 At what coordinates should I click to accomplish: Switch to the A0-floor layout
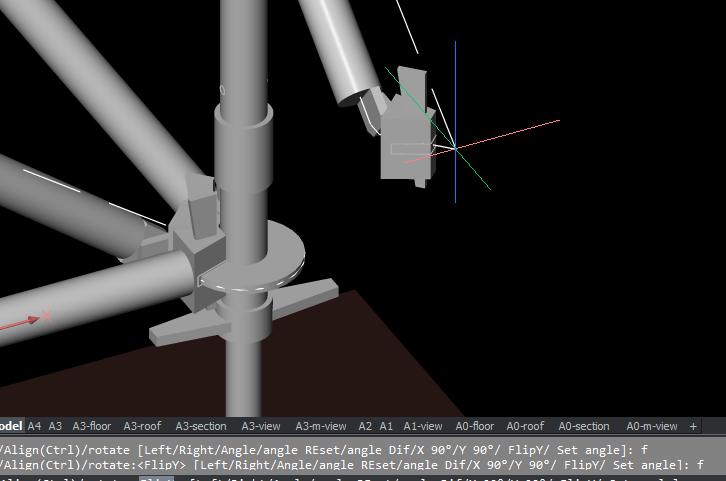pyautogui.click(x=475, y=426)
